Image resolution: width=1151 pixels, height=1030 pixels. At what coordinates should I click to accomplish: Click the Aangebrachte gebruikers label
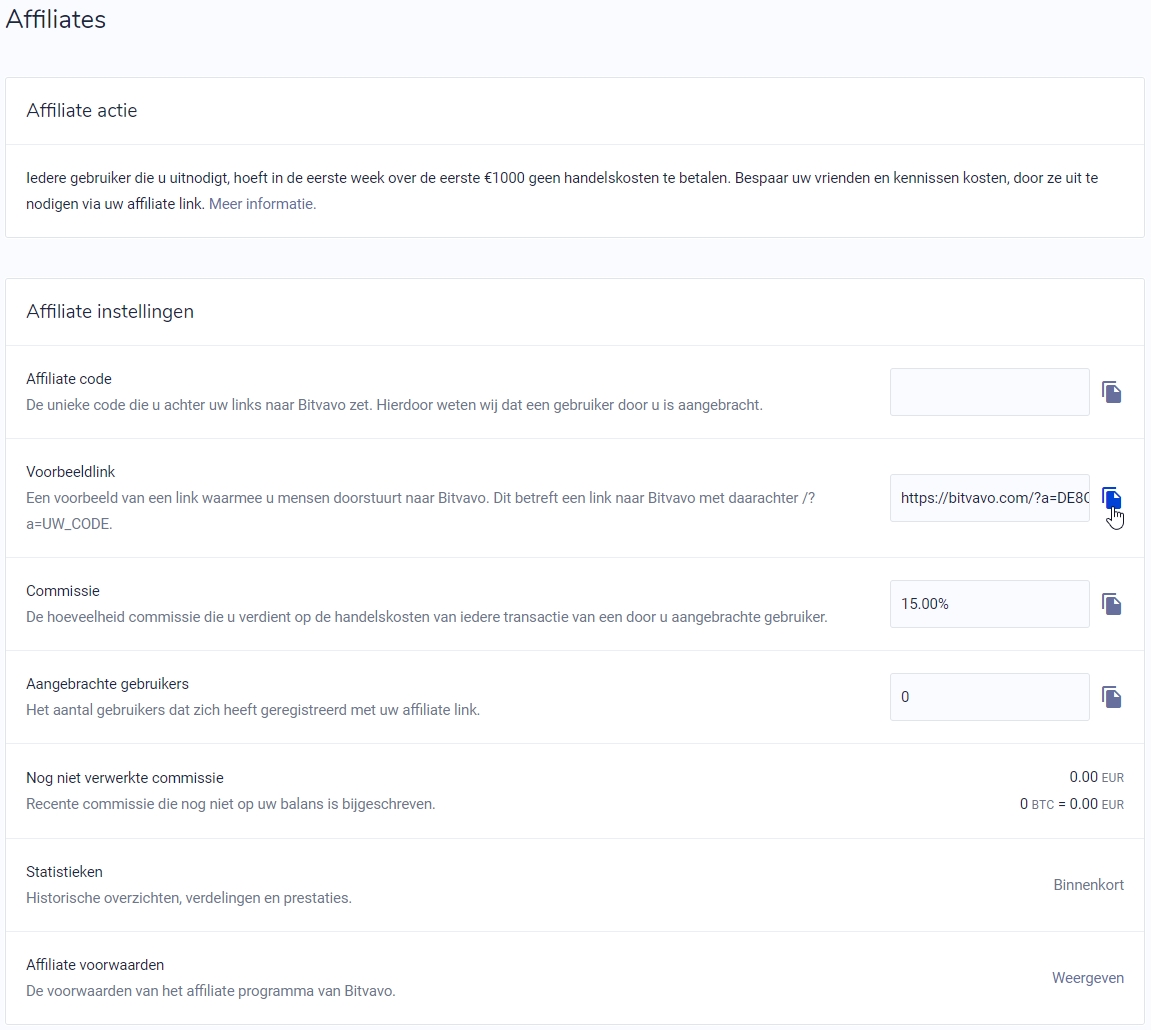pyautogui.click(x=107, y=684)
